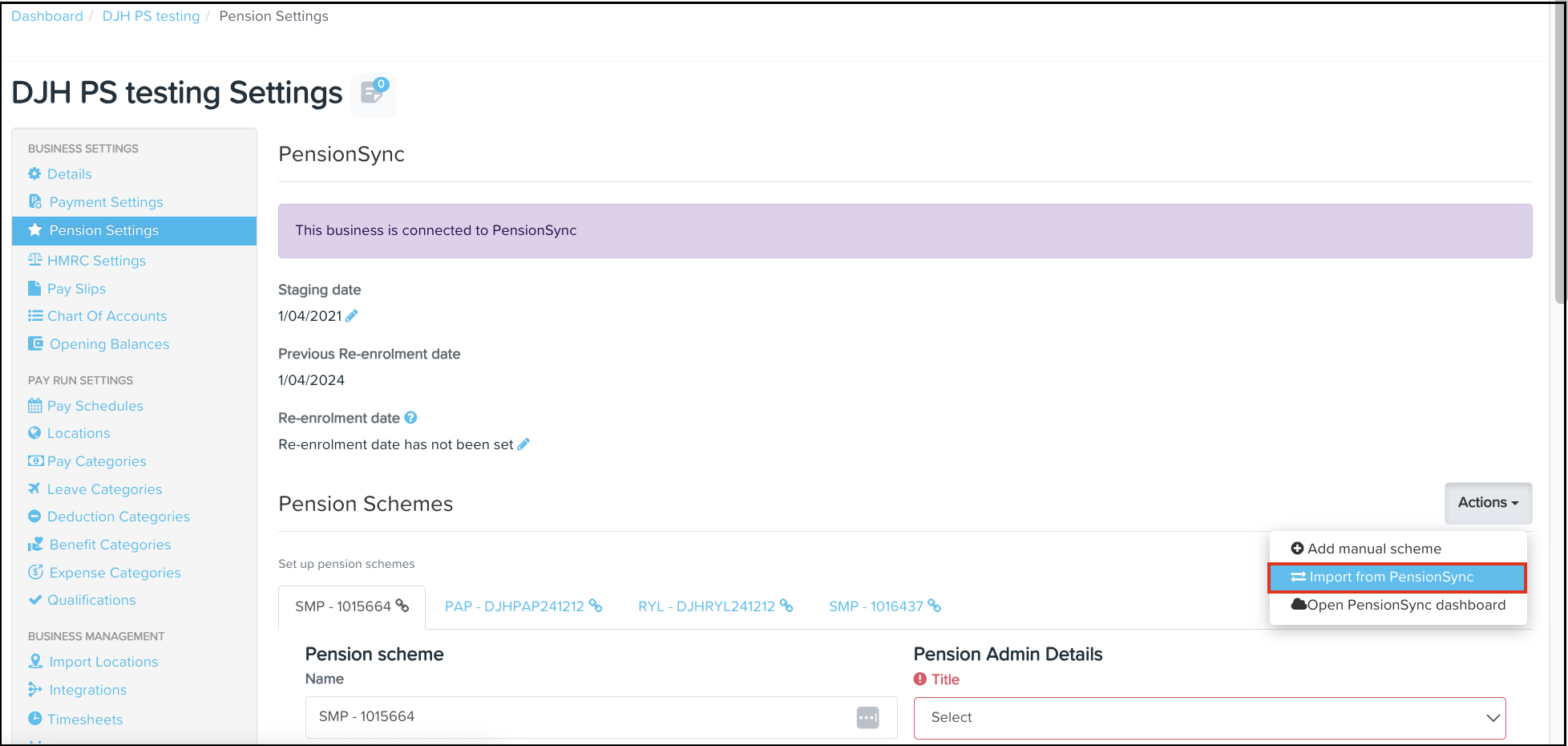Click link icon on RYL - DJHRYL241212 tab
Screen dimensions: 1568x746
[x=786, y=606]
